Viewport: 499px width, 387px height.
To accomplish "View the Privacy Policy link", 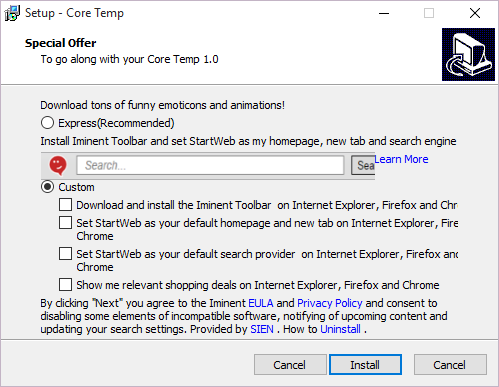I will pyautogui.click(x=330, y=303).
